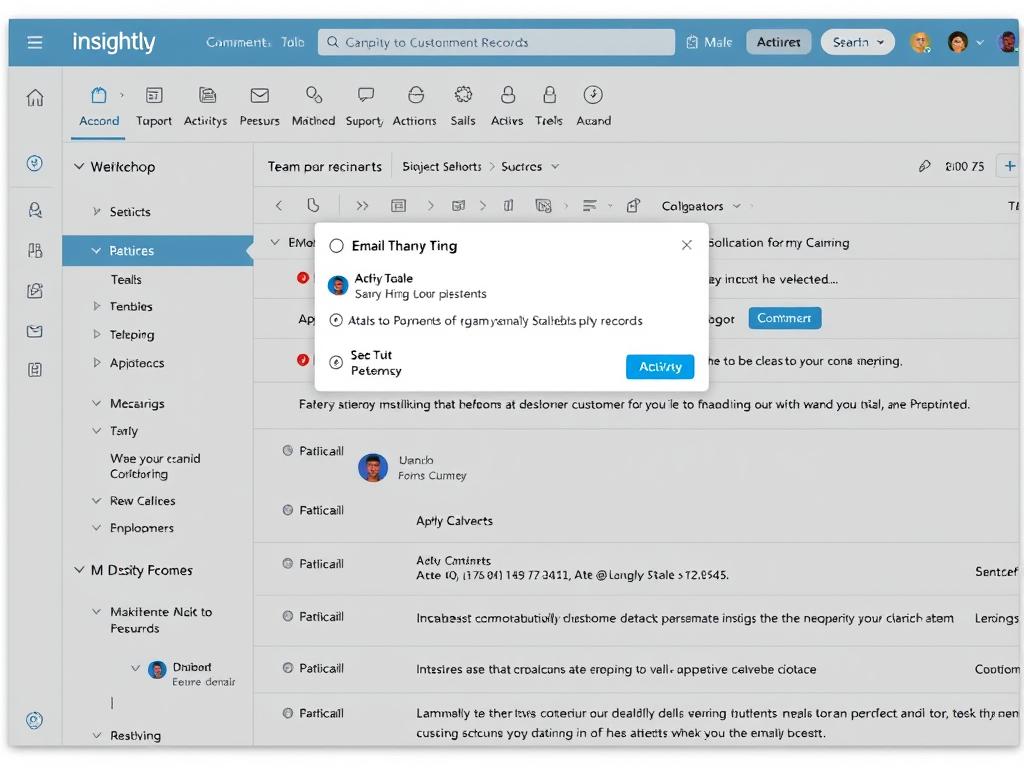Click the blue Activity button in popup

[660, 367]
